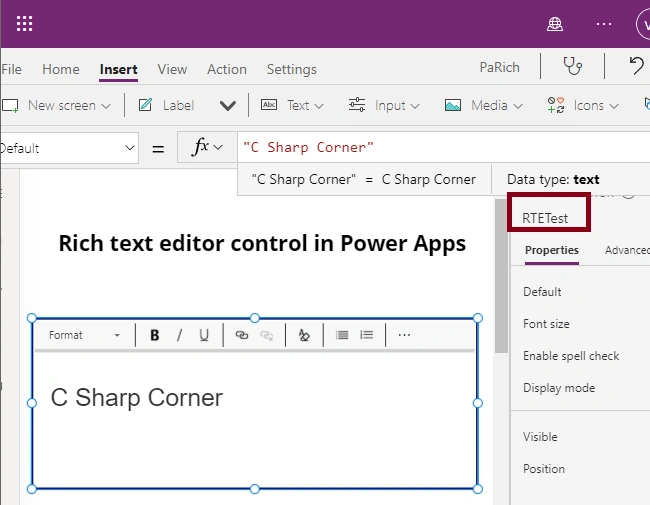Image resolution: width=650 pixels, height=505 pixels.
Task: Click the Default property label
Action: point(542,291)
